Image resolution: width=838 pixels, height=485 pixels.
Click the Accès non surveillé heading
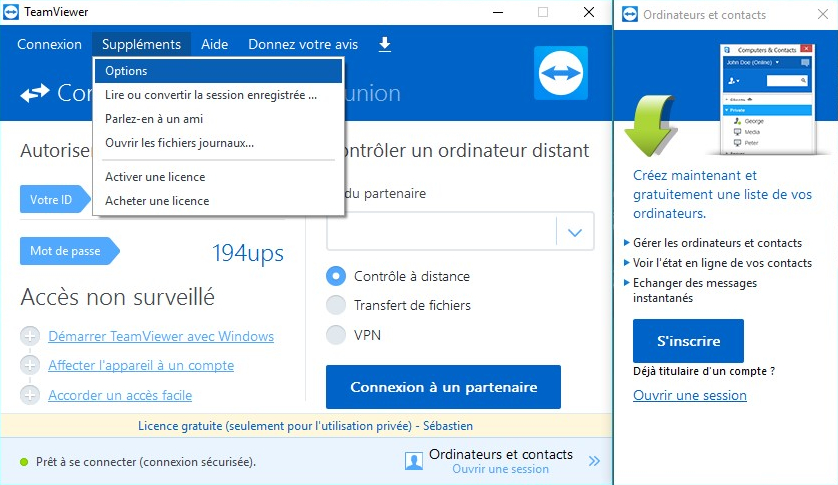pos(118,297)
